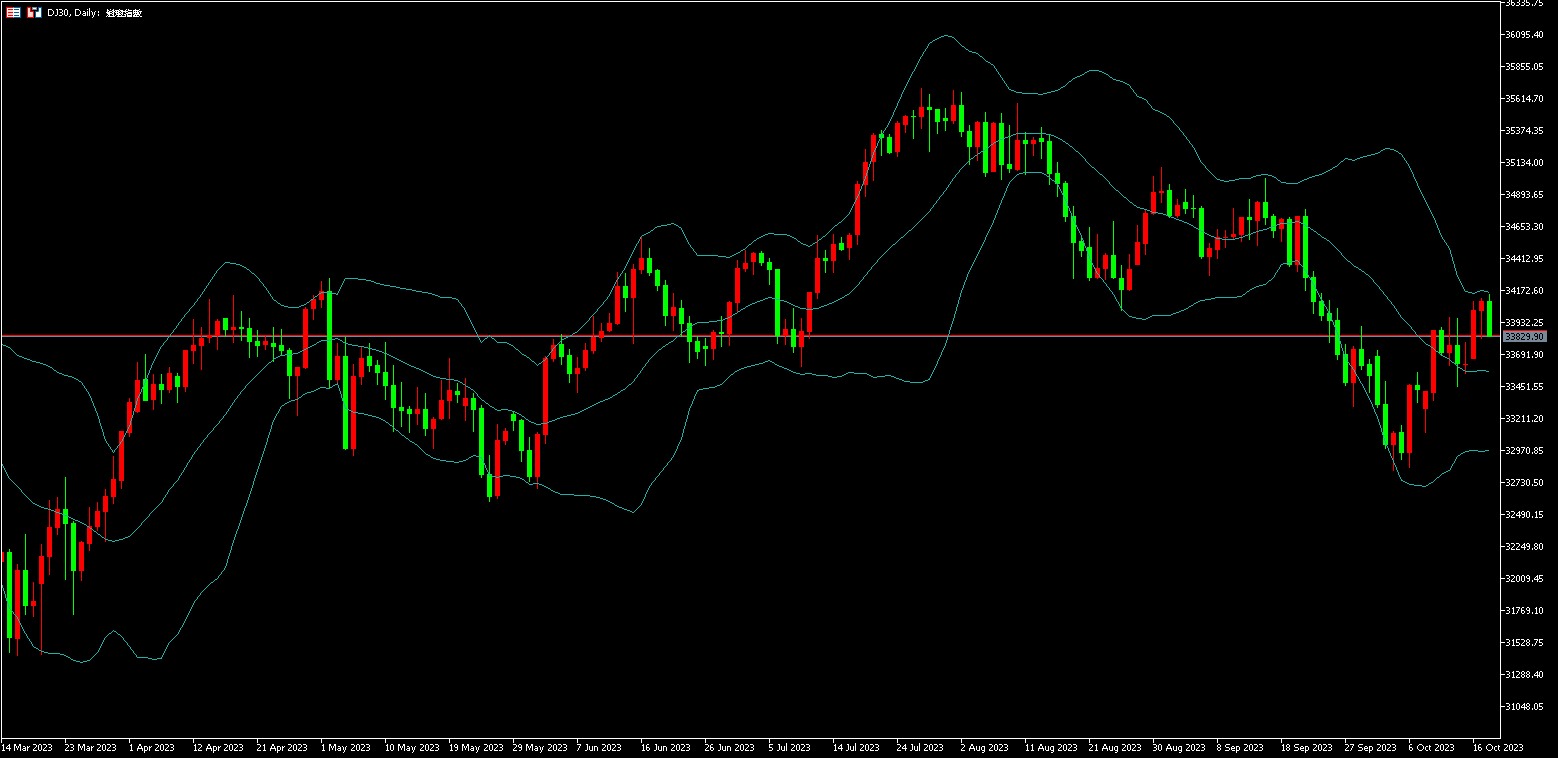Image resolution: width=1558 pixels, height=758 pixels.
Task: Click the 21 Apr 2023 date label
Action: coord(282,748)
